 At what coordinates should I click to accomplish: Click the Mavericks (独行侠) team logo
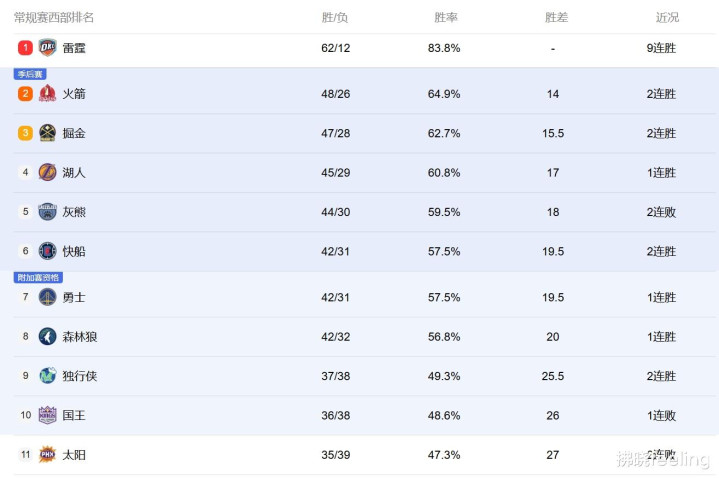[x=48, y=376]
